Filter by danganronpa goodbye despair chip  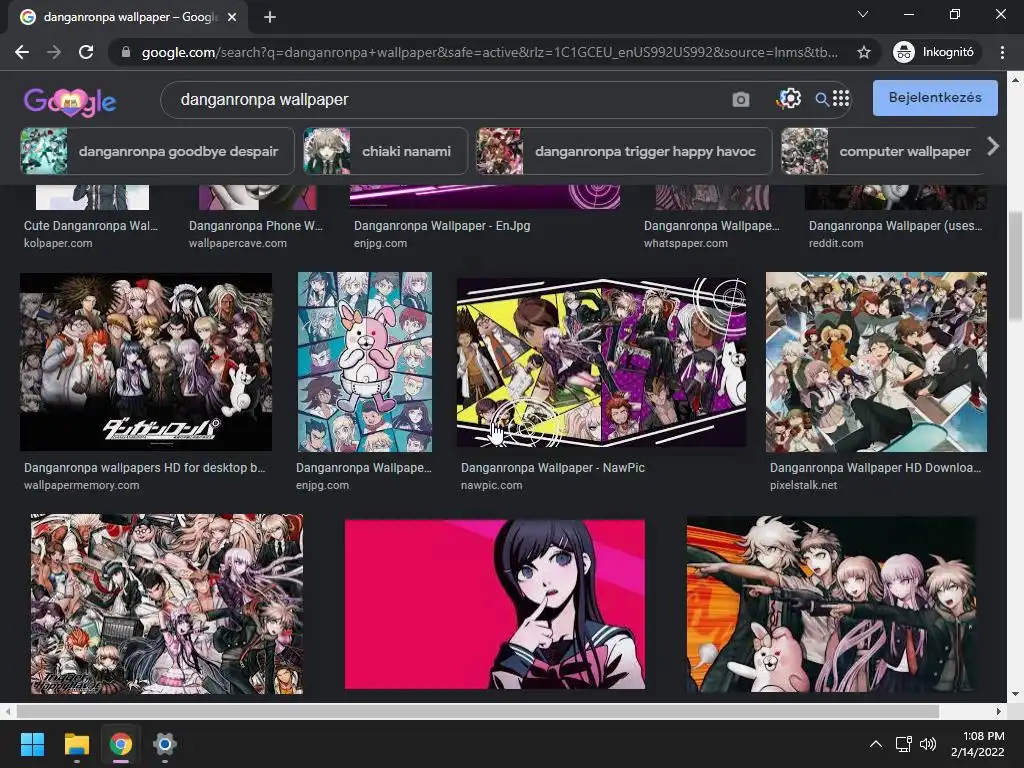coord(157,152)
